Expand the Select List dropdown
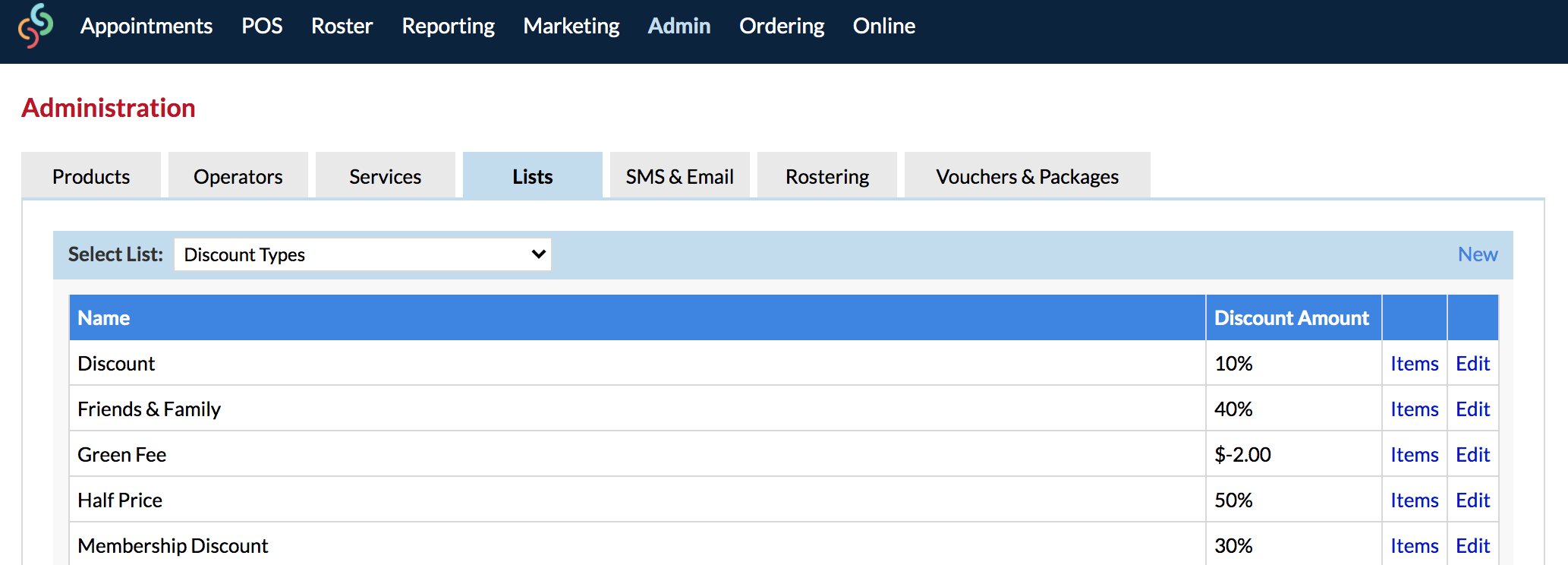 363,254
